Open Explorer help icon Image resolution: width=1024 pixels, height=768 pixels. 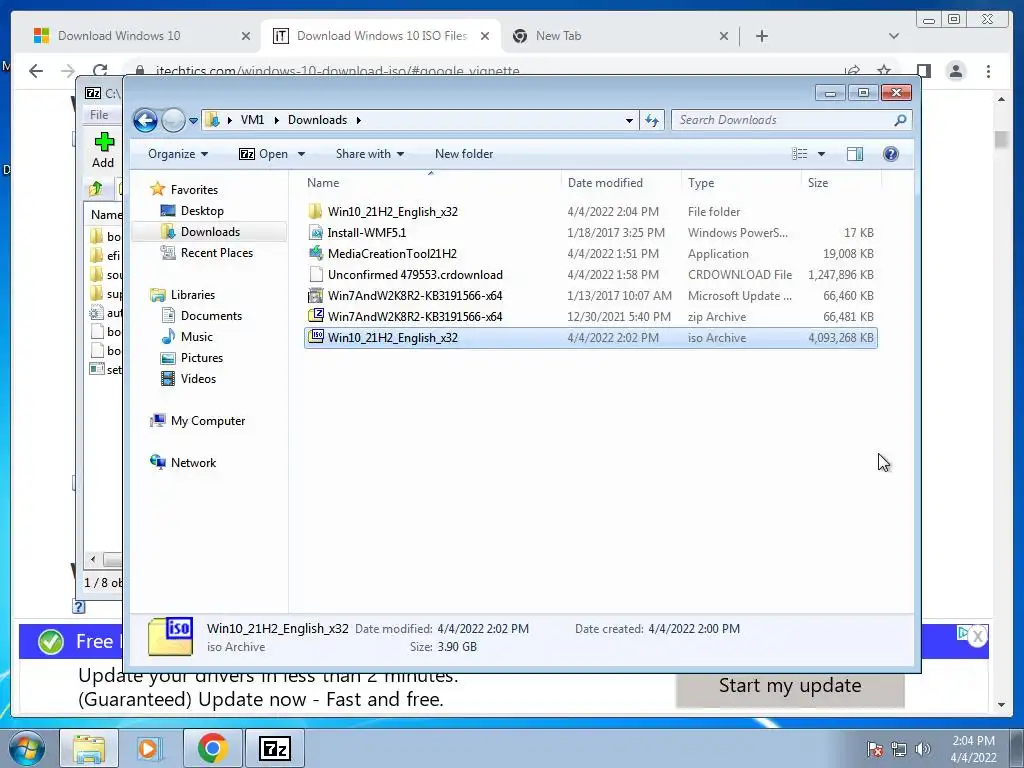pos(891,154)
